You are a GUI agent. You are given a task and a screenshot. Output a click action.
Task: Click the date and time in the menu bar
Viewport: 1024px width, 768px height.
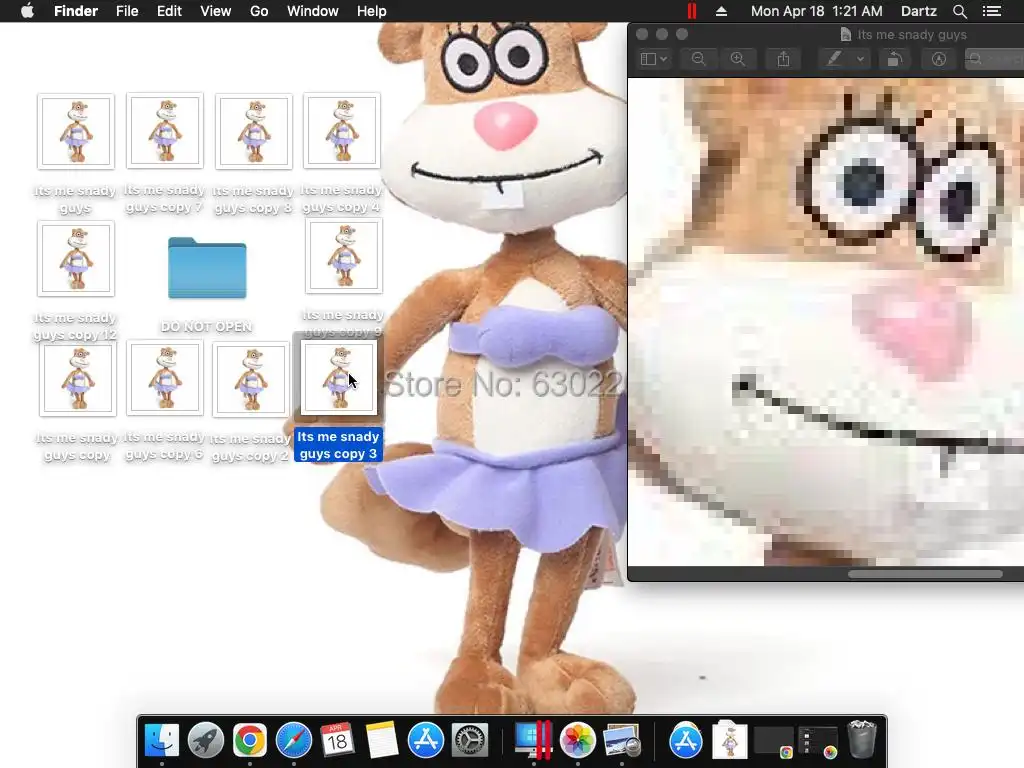point(816,11)
